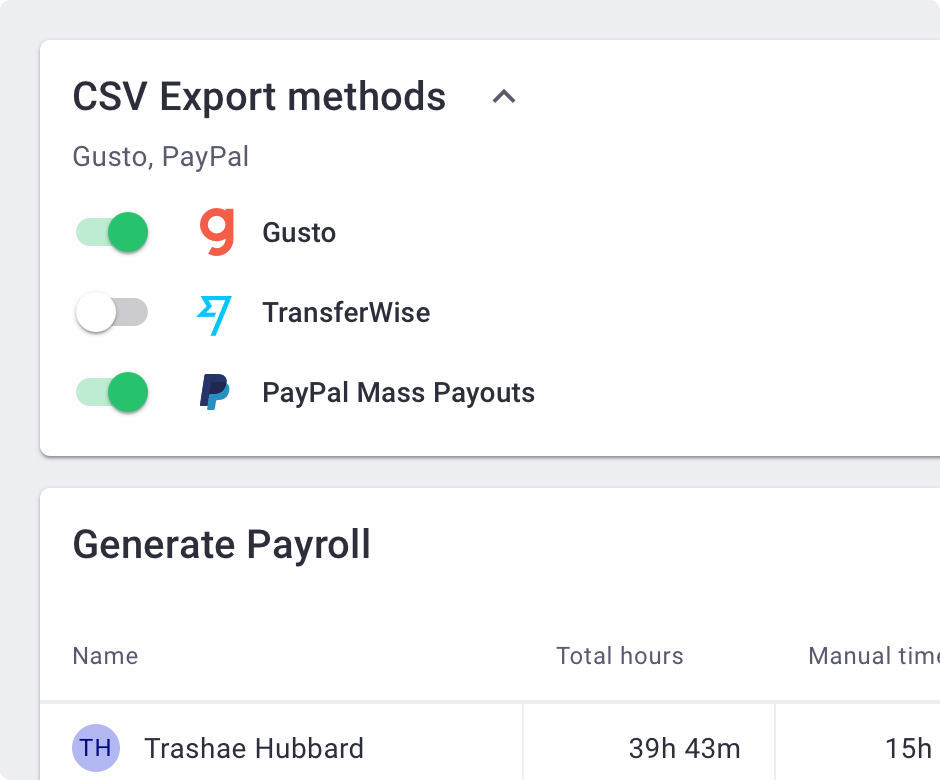Click the TransferWise logo icon
Viewport: 940px width, 780px height.
click(x=214, y=313)
